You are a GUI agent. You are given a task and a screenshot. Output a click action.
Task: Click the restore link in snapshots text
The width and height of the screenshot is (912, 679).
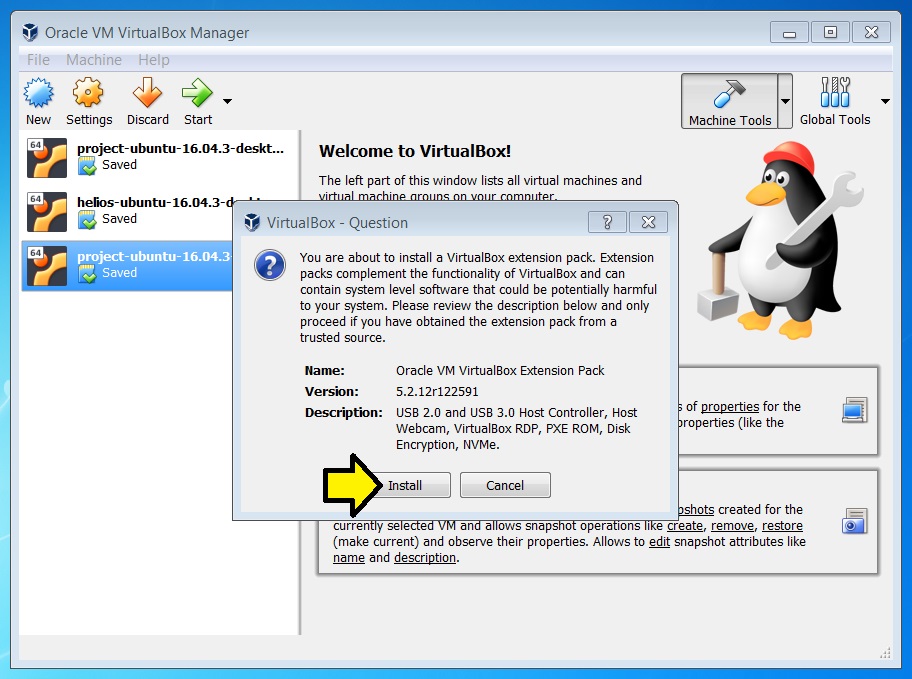[782, 526]
